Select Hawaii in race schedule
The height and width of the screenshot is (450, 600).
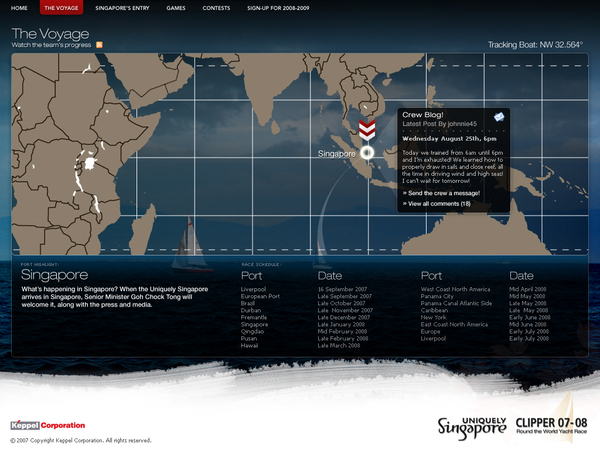249,346
